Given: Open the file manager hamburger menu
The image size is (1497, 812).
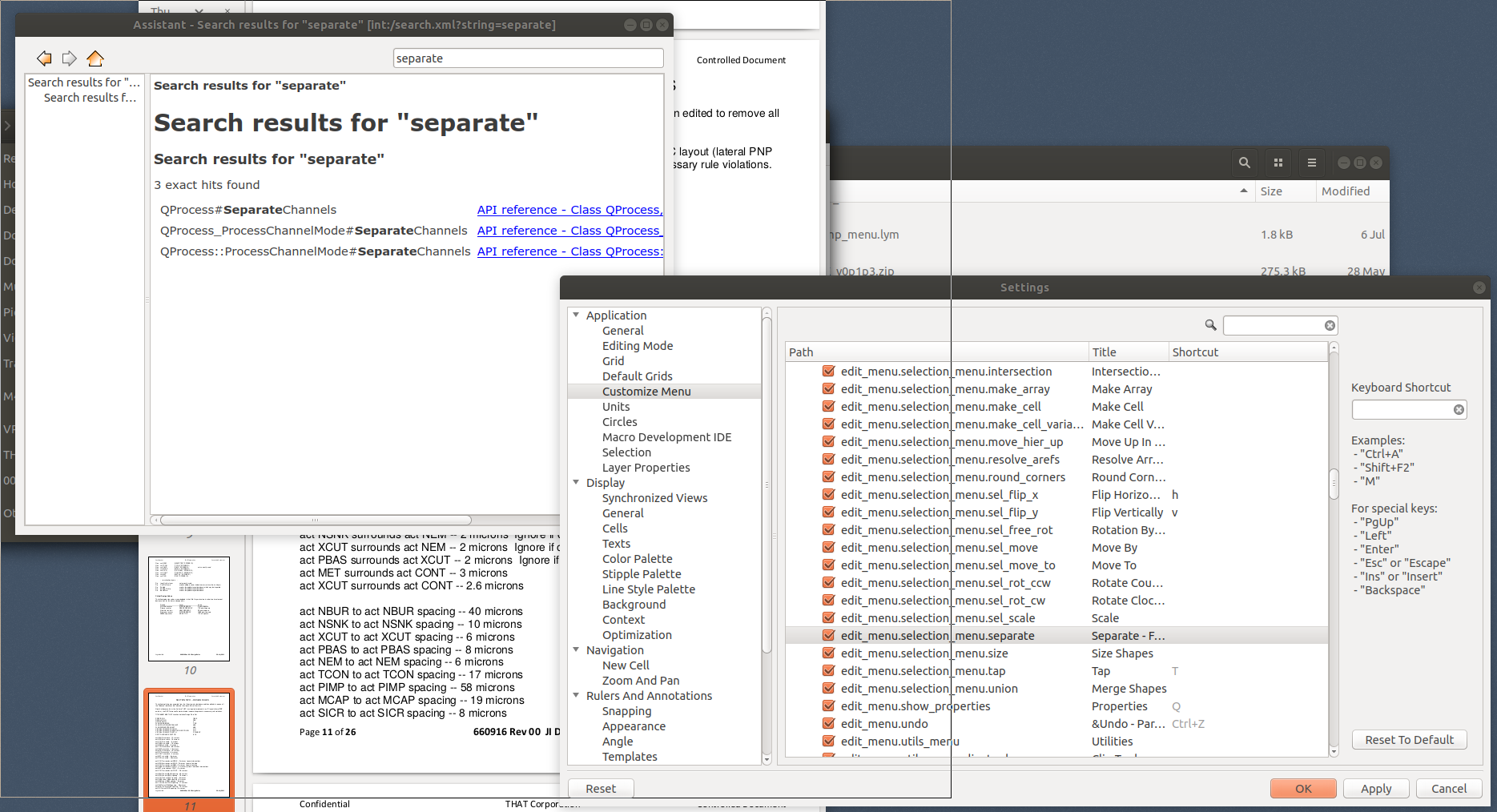Looking at the screenshot, I should tap(1311, 163).
